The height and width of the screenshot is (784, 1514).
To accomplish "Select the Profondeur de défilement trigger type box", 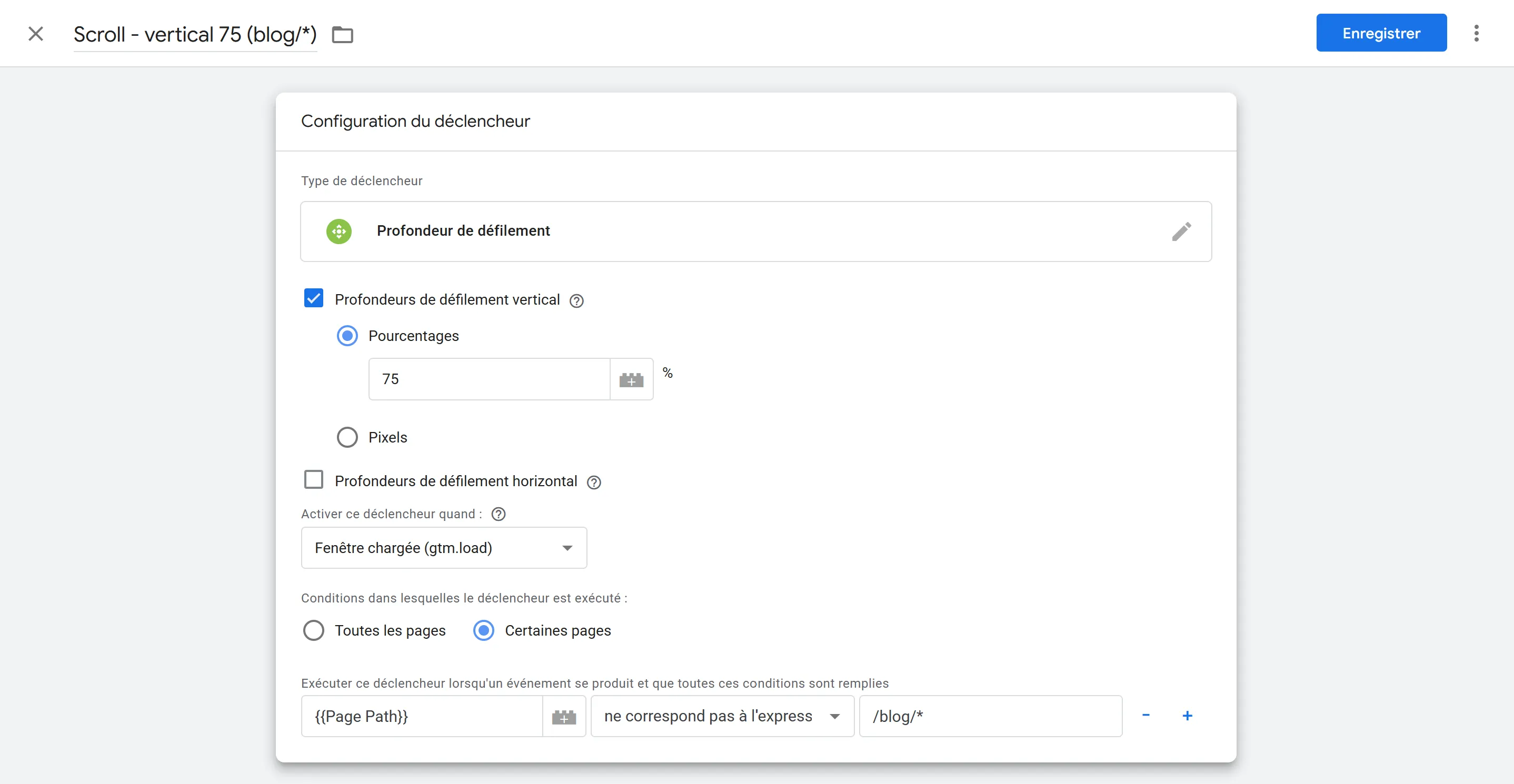I will (x=756, y=232).
